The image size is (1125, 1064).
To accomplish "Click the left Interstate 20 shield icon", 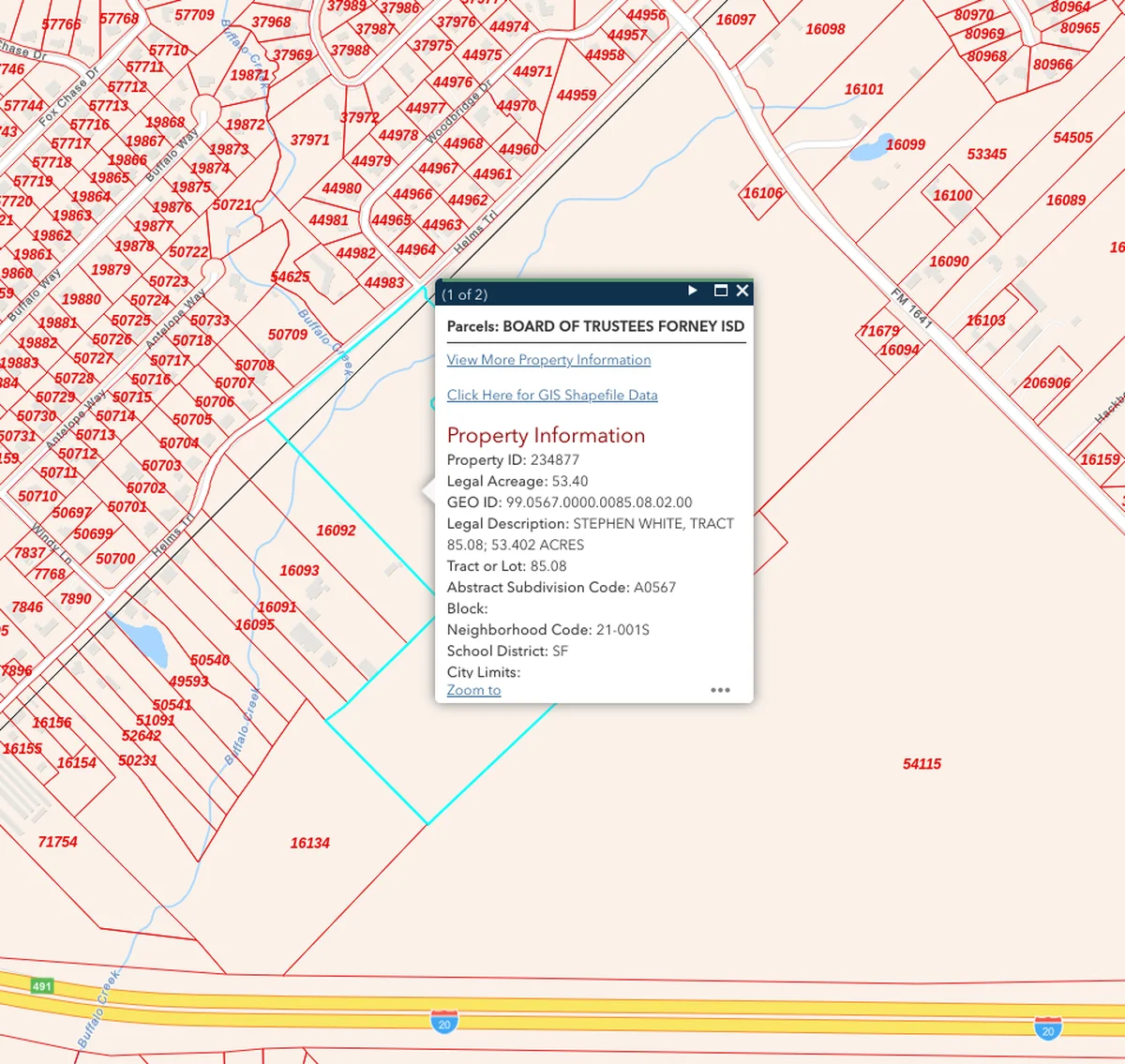I will click(x=444, y=1022).
